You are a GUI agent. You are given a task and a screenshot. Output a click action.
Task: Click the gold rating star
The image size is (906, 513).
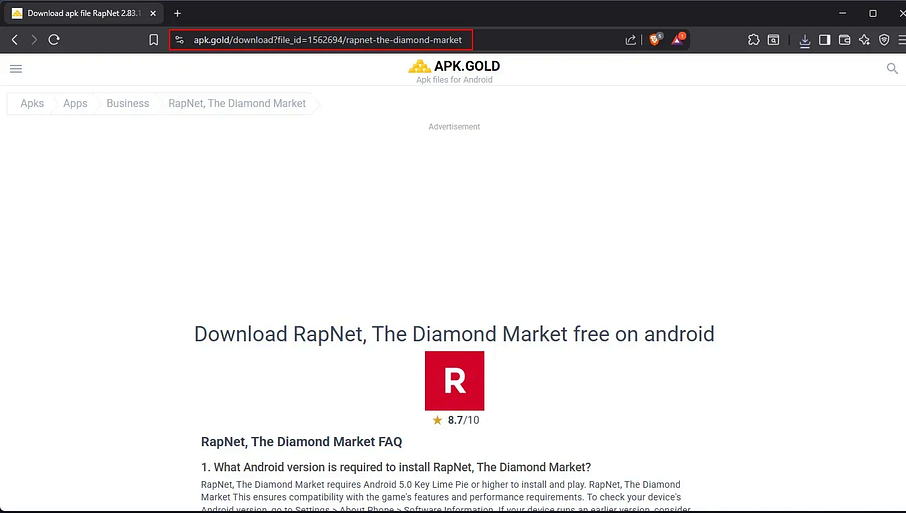click(x=437, y=420)
